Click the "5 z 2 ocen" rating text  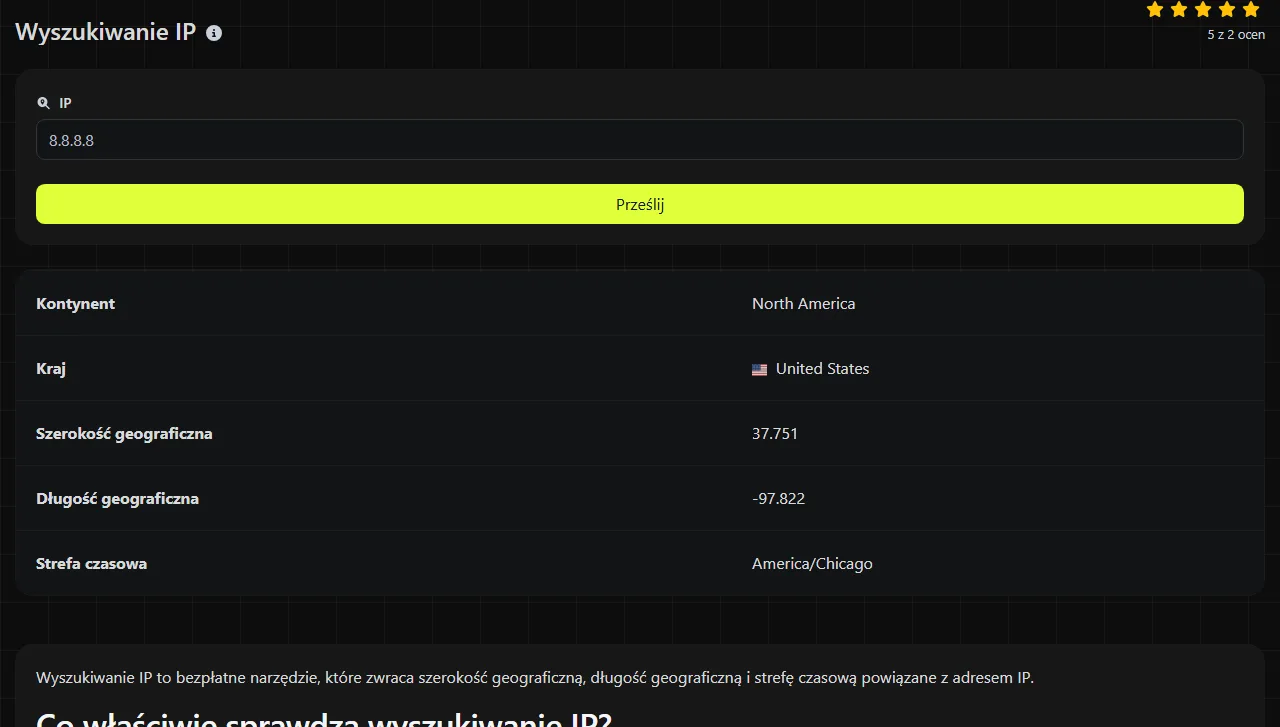(x=1236, y=35)
